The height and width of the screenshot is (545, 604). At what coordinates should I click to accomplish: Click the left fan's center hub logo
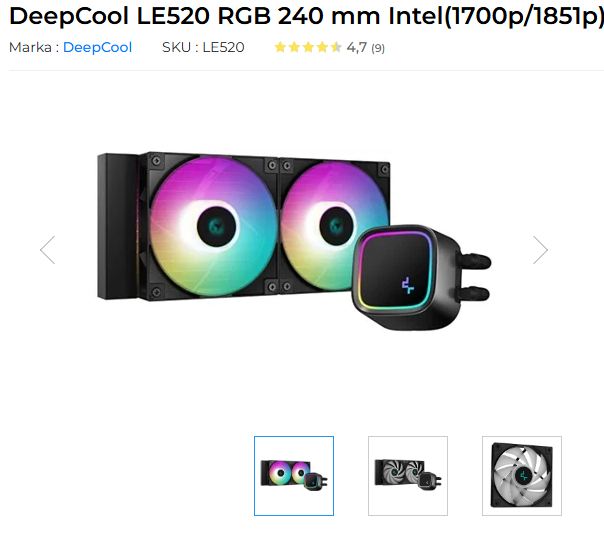(213, 224)
